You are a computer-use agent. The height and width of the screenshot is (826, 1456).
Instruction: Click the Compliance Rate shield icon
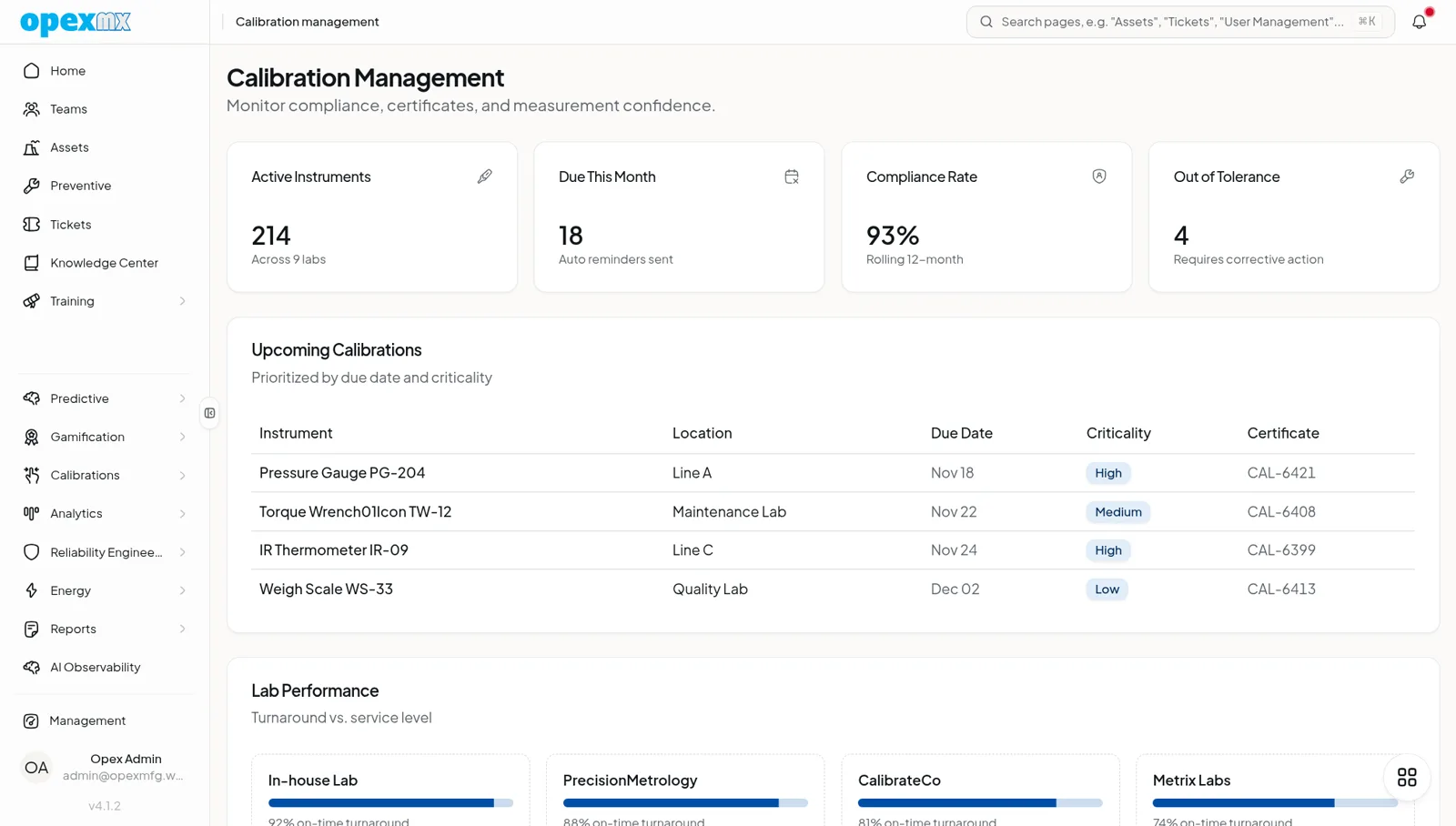(x=1099, y=176)
